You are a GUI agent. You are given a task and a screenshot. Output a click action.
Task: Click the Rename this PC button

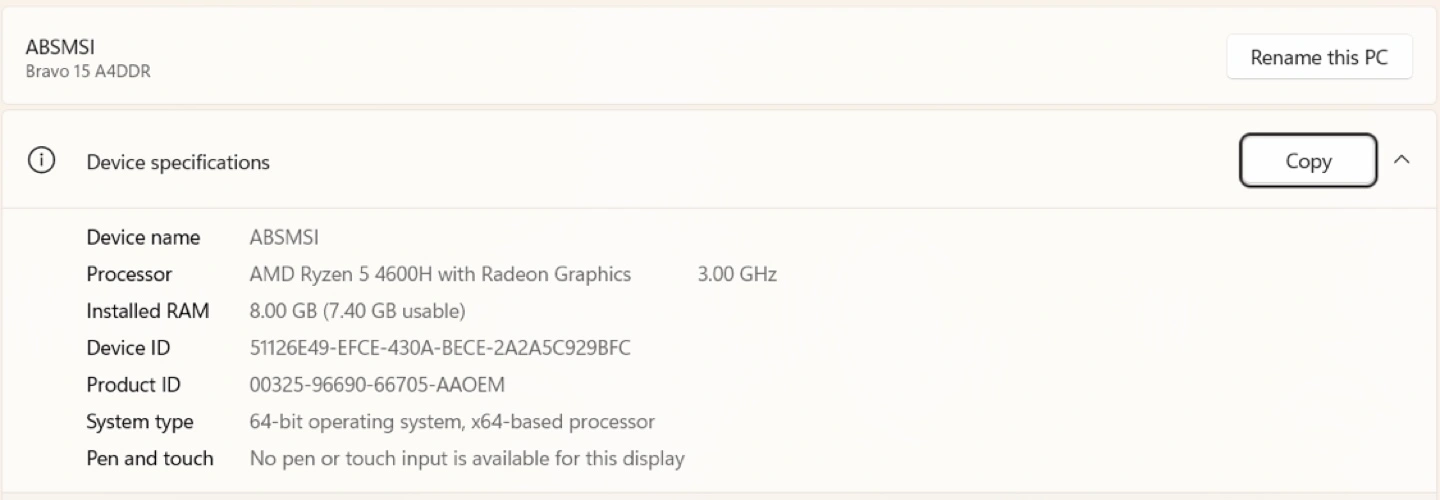pos(1319,57)
